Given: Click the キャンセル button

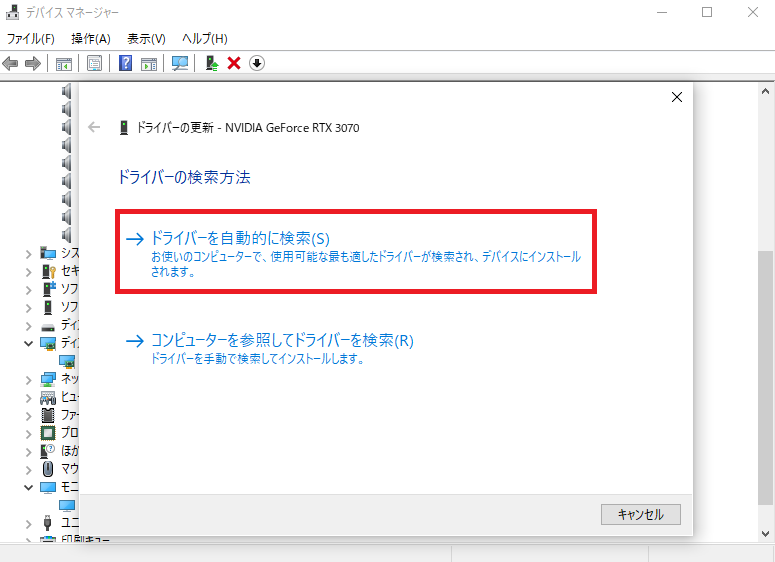Looking at the screenshot, I should tap(641, 515).
